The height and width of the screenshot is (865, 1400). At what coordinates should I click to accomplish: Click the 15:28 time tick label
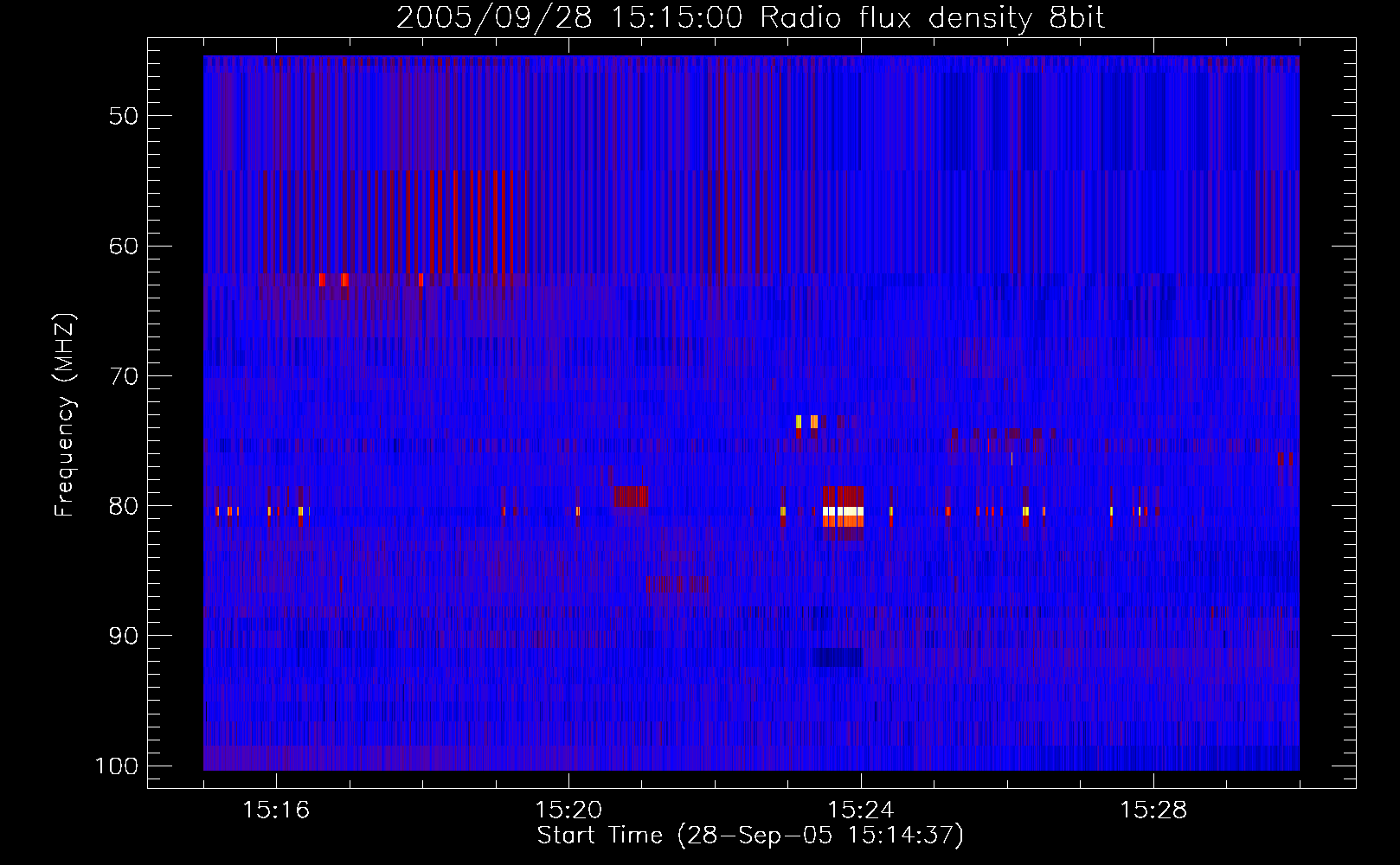point(1153,811)
